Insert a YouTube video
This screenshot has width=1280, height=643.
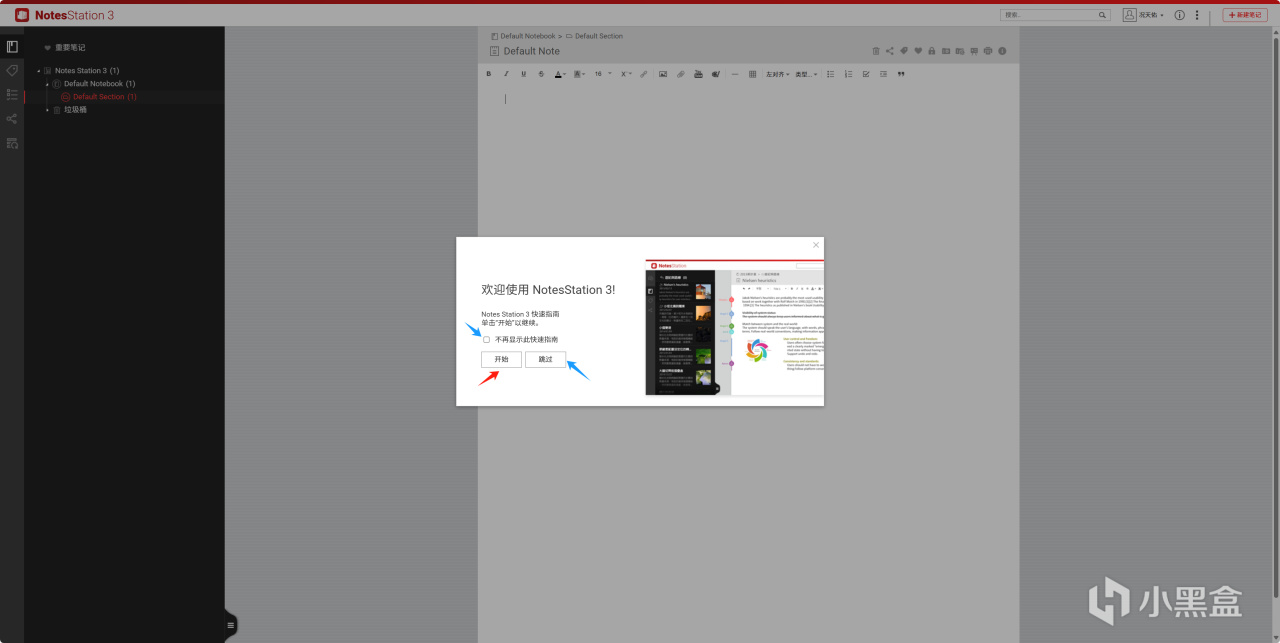[698, 74]
